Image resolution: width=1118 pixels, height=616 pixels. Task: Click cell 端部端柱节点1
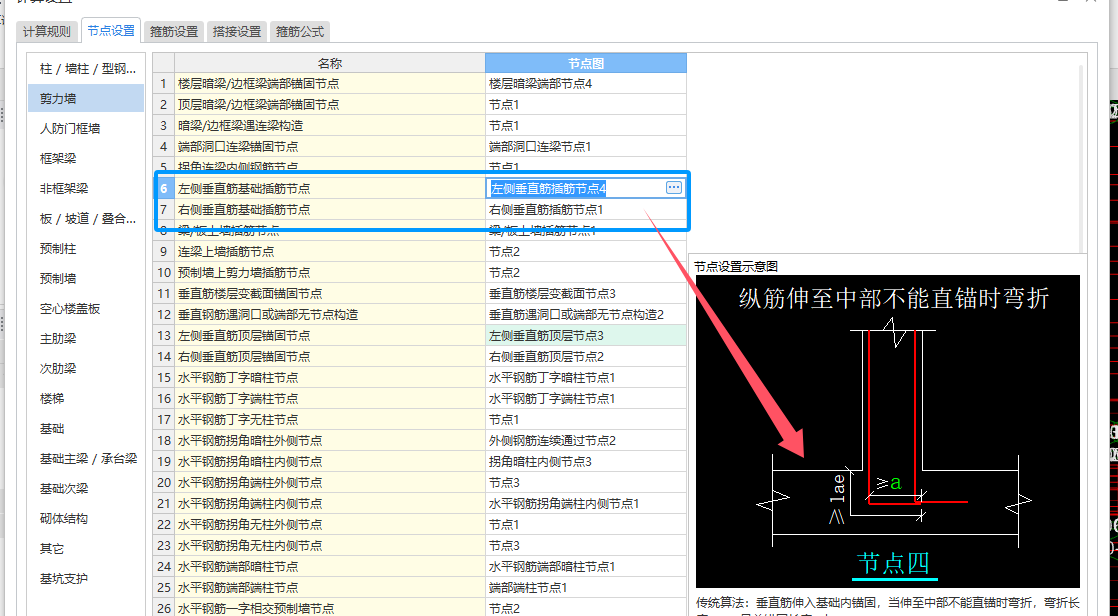pos(585,587)
